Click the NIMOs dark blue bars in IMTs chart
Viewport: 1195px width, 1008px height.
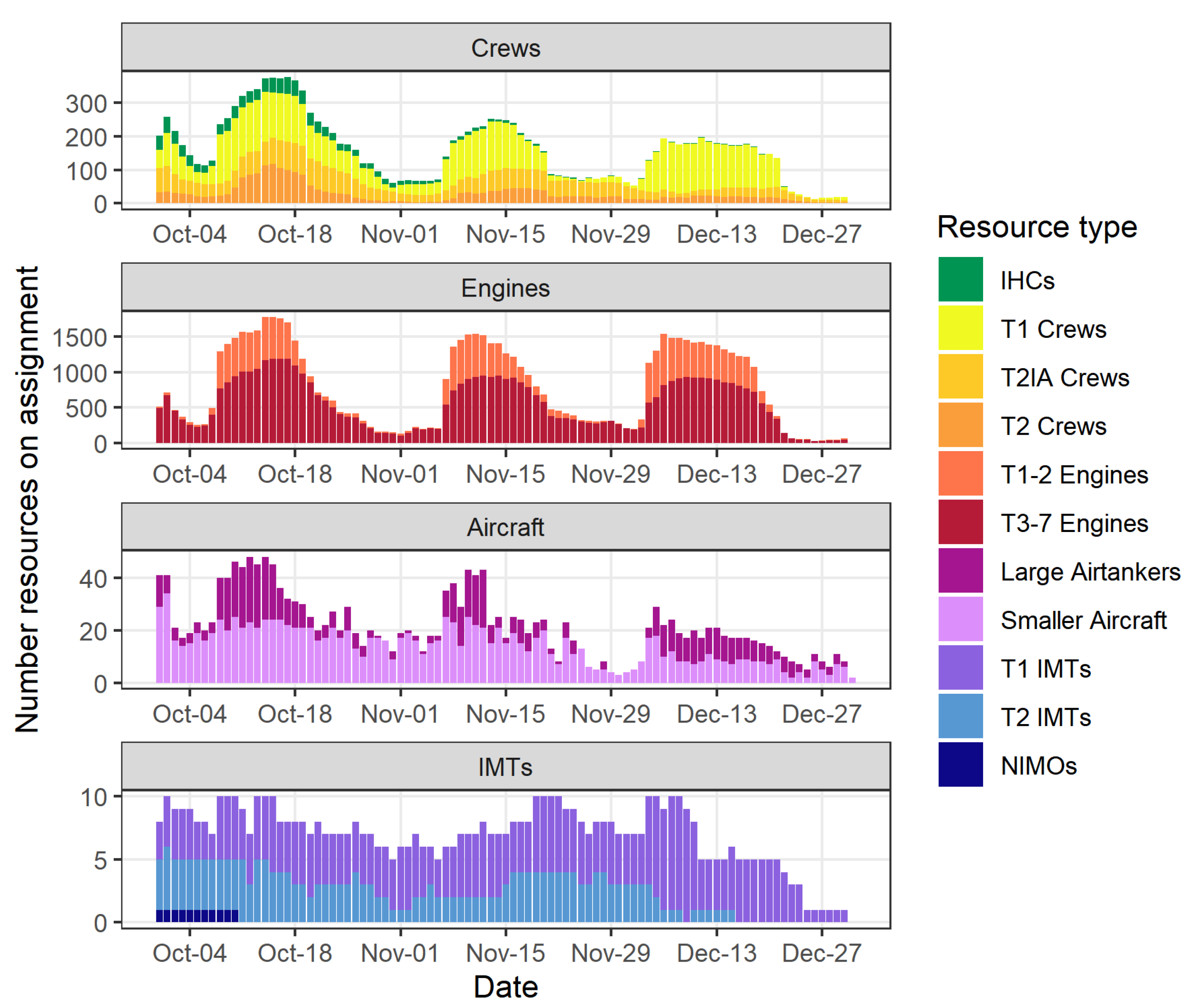pos(197,916)
